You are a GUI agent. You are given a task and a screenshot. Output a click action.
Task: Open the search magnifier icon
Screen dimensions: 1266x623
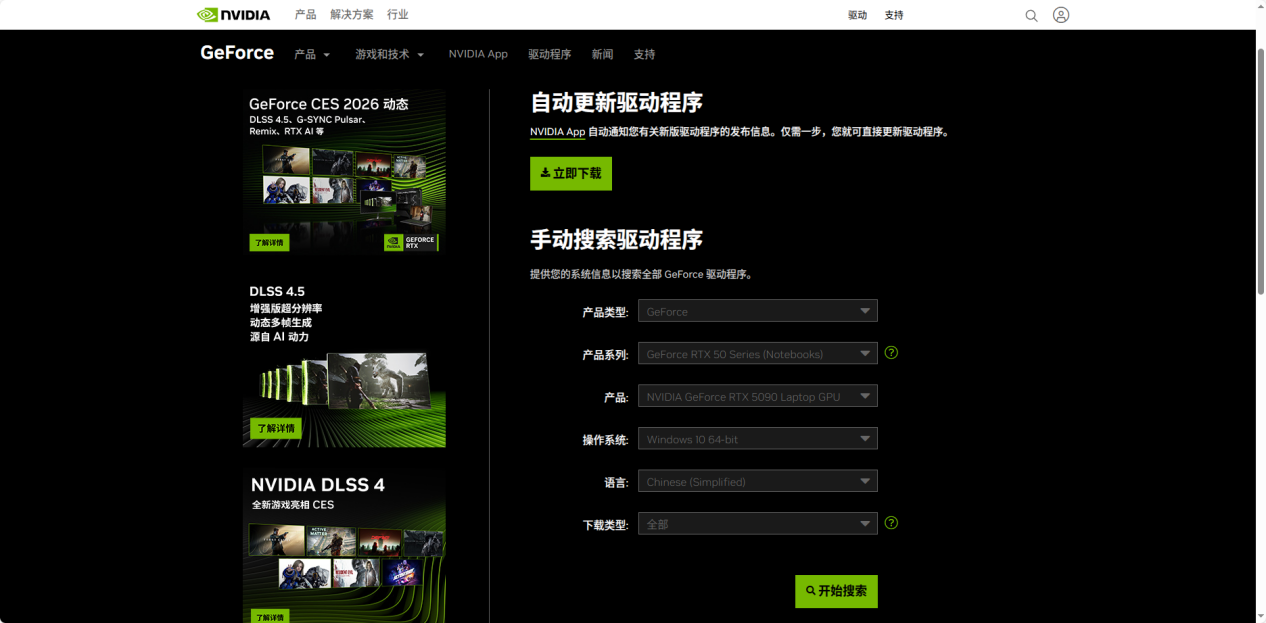tap(1031, 15)
